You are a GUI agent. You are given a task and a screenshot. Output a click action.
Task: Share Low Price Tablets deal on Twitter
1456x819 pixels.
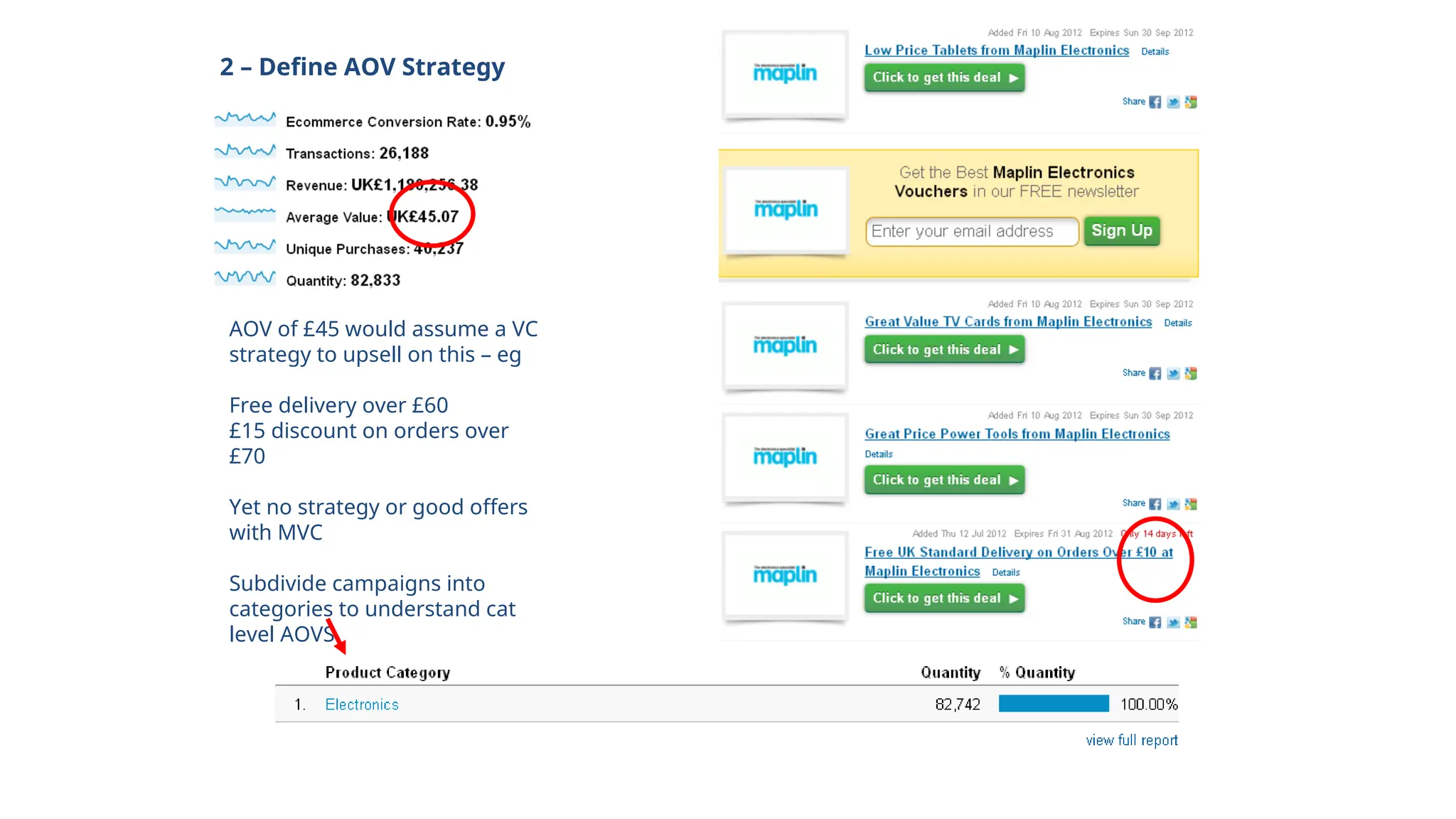tap(1173, 102)
